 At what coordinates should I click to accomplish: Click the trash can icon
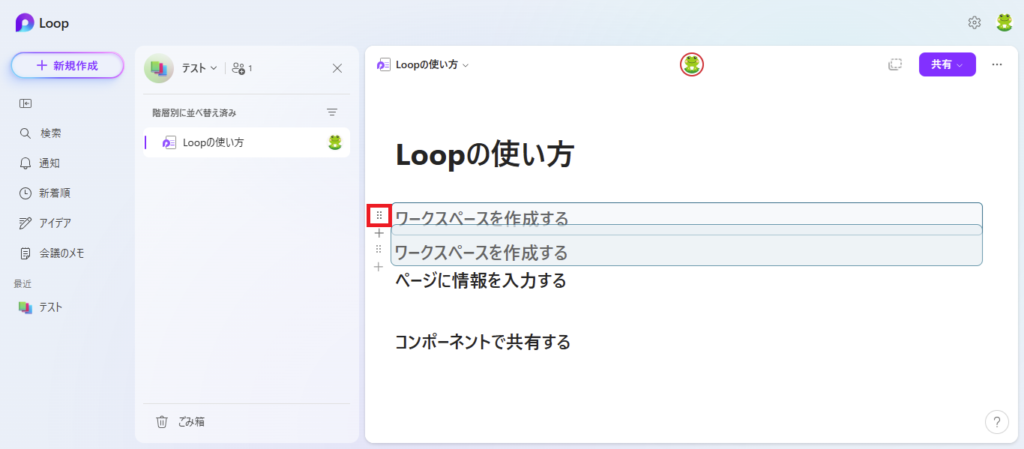click(162, 422)
